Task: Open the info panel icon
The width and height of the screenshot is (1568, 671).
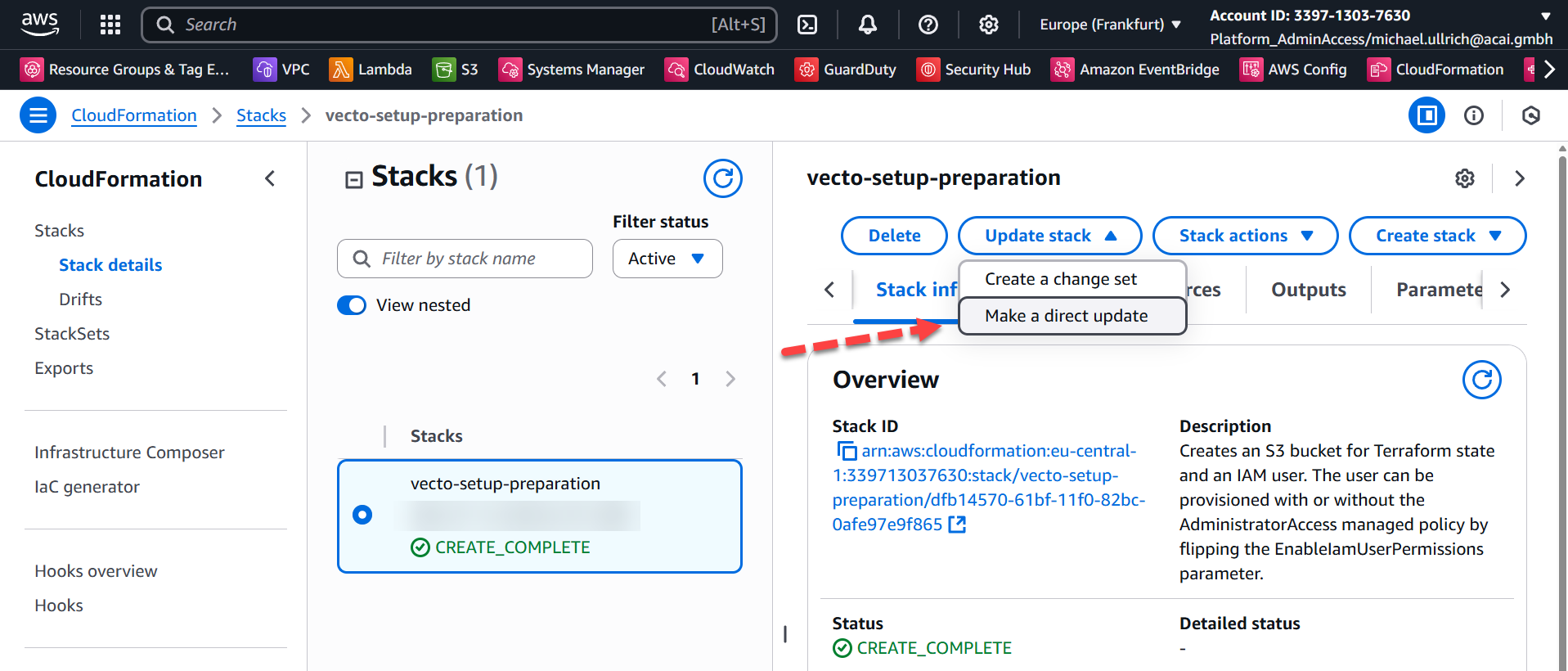Action: 1474,115
